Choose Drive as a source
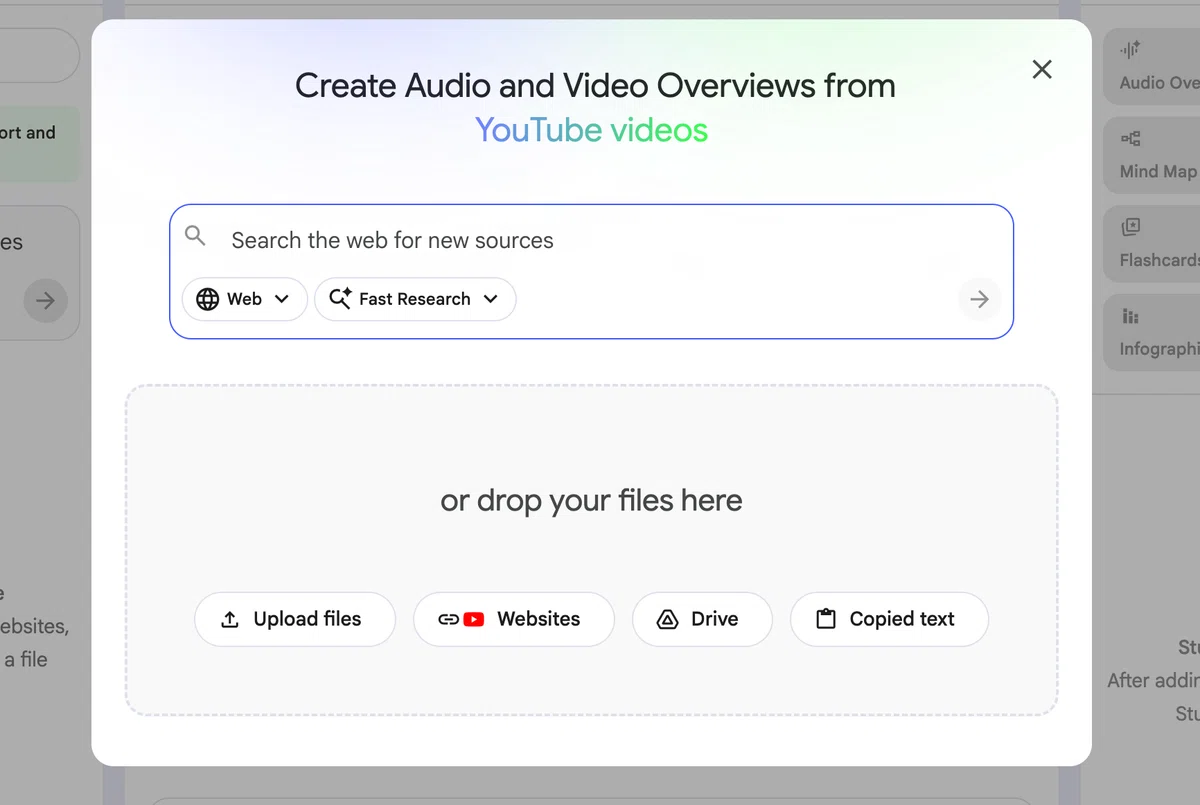 (x=702, y=619)
